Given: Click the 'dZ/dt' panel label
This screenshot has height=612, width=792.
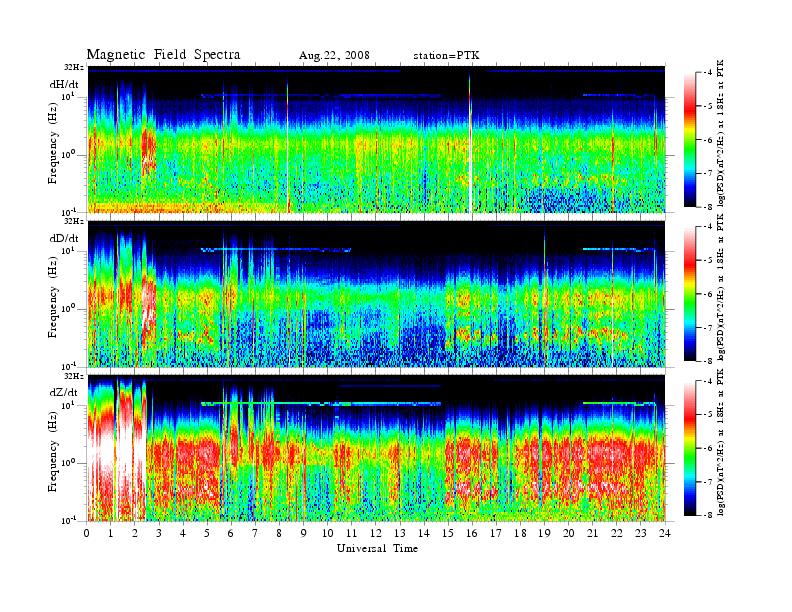Looking at the screenshot, I should [x=64, y=392].
